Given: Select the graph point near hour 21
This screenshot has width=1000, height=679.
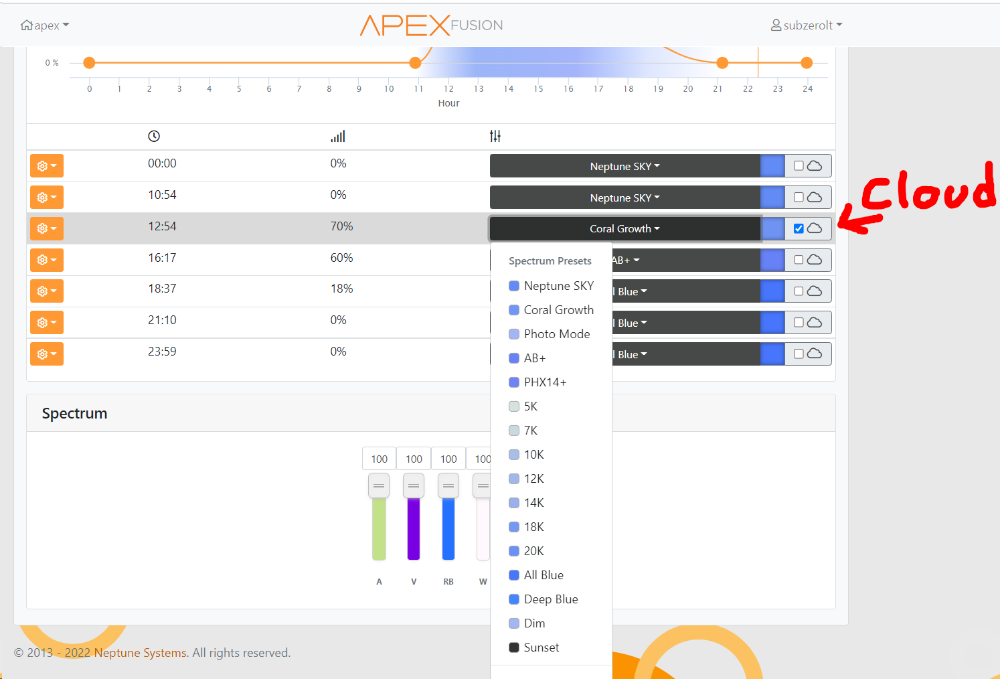Looking at the screenshot, I should 722,62.
